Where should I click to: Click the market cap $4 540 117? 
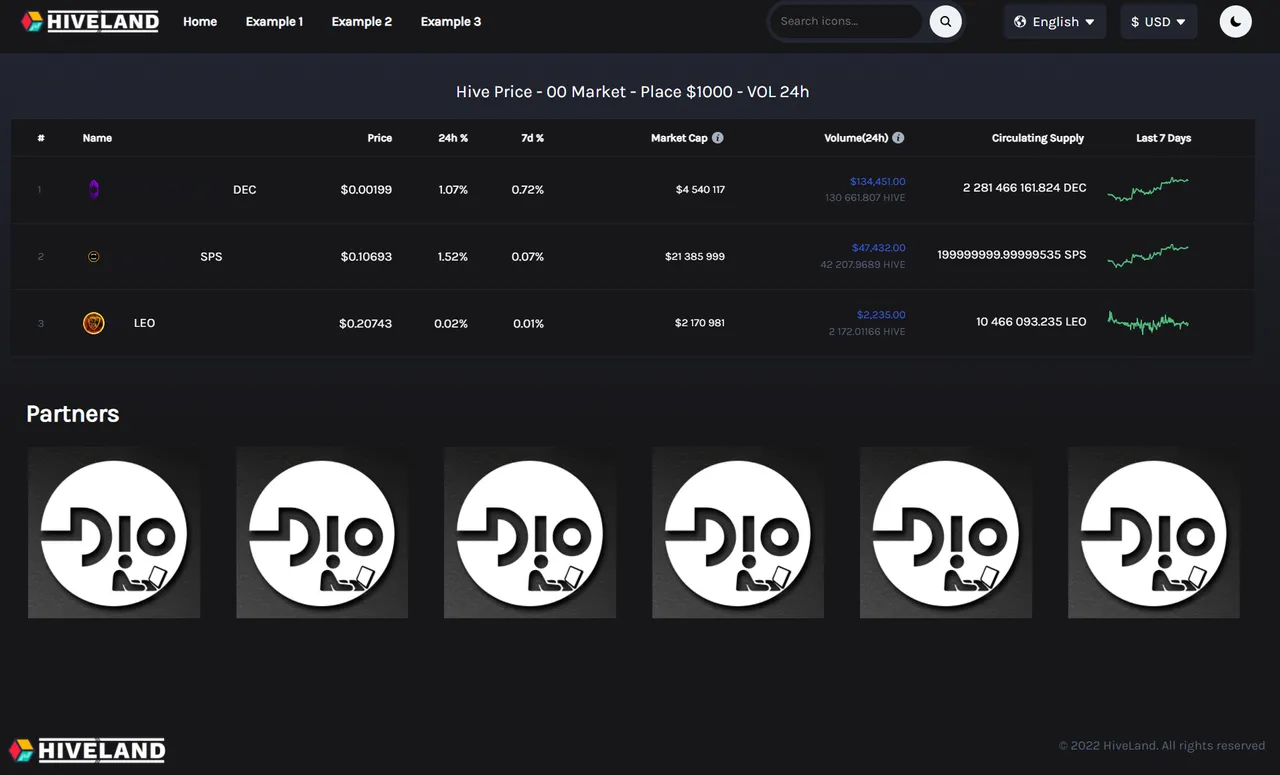point(700,190)
